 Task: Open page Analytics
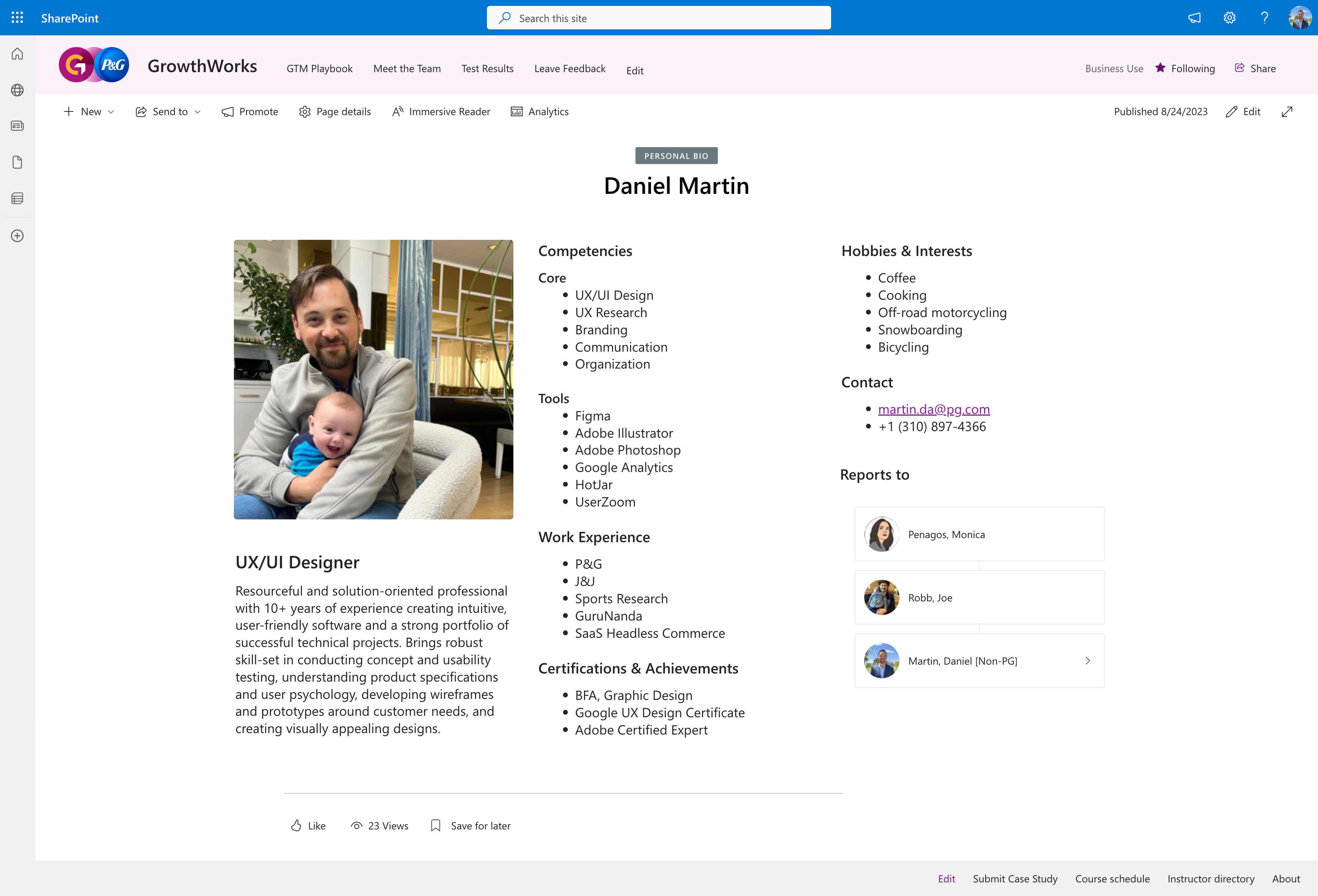539,112
